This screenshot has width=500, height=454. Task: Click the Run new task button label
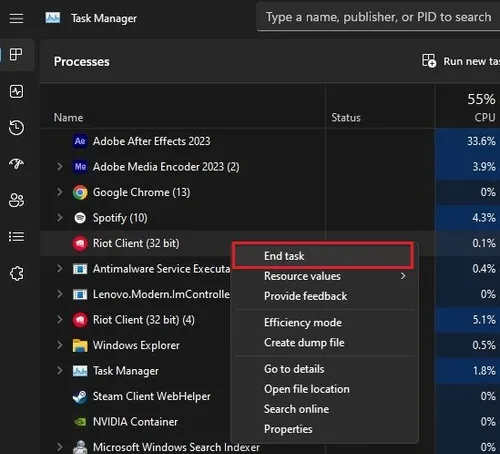point(471,61)
